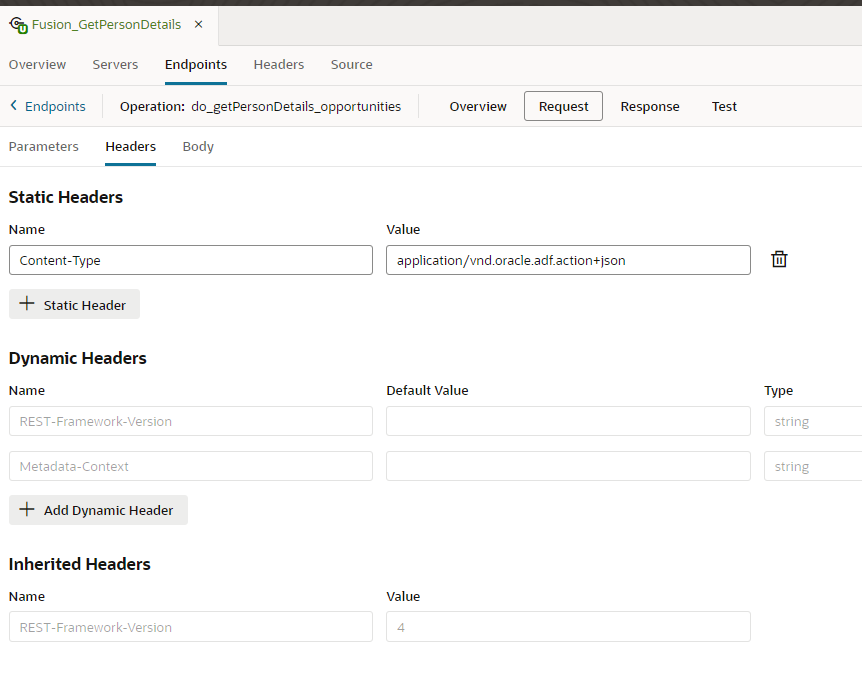
Task: Click the static header value field
Action: tap(567, 260)
